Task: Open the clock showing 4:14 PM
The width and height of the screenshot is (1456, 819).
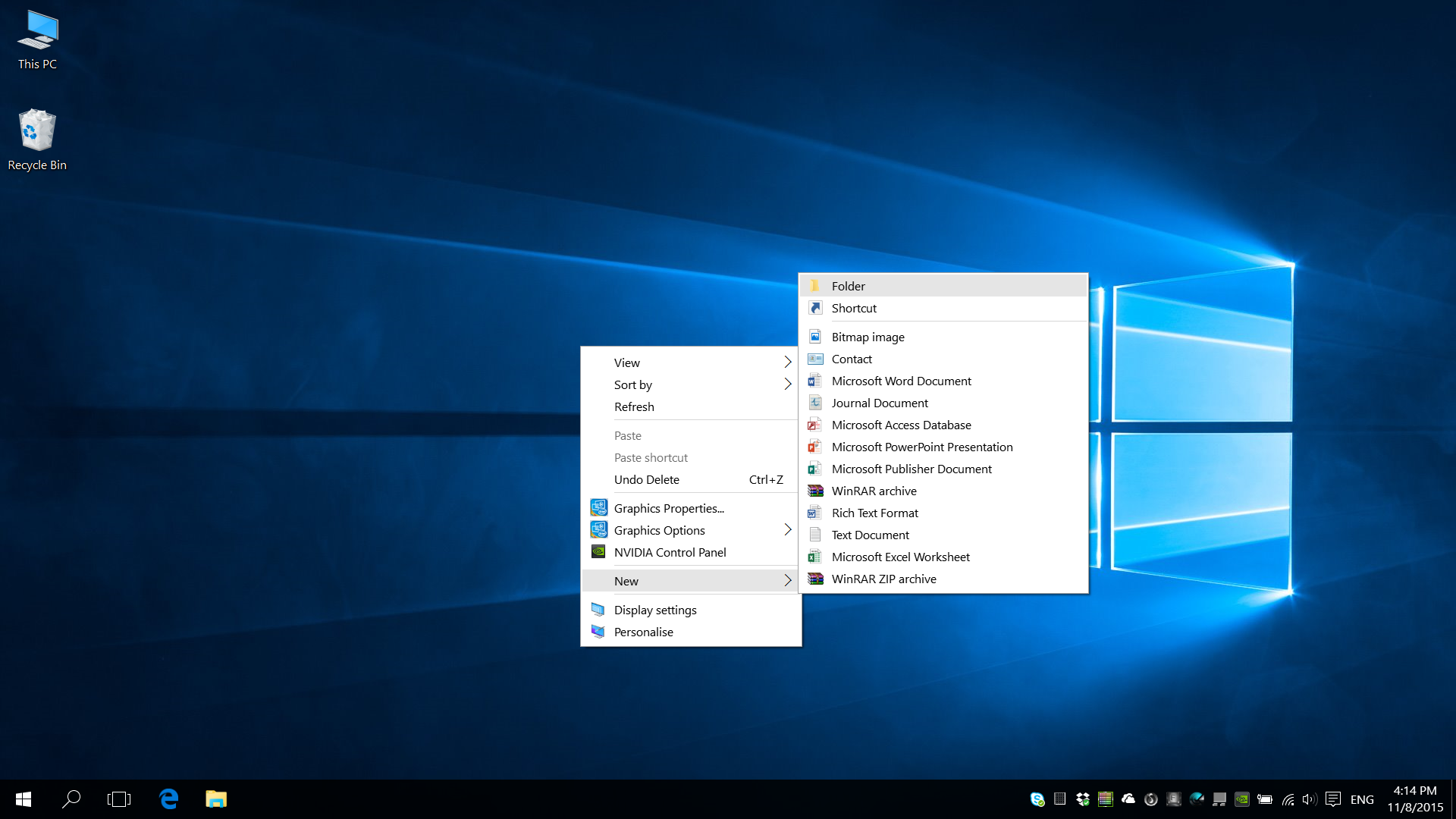Action: pyautogui.click(x=1415, y=799)
